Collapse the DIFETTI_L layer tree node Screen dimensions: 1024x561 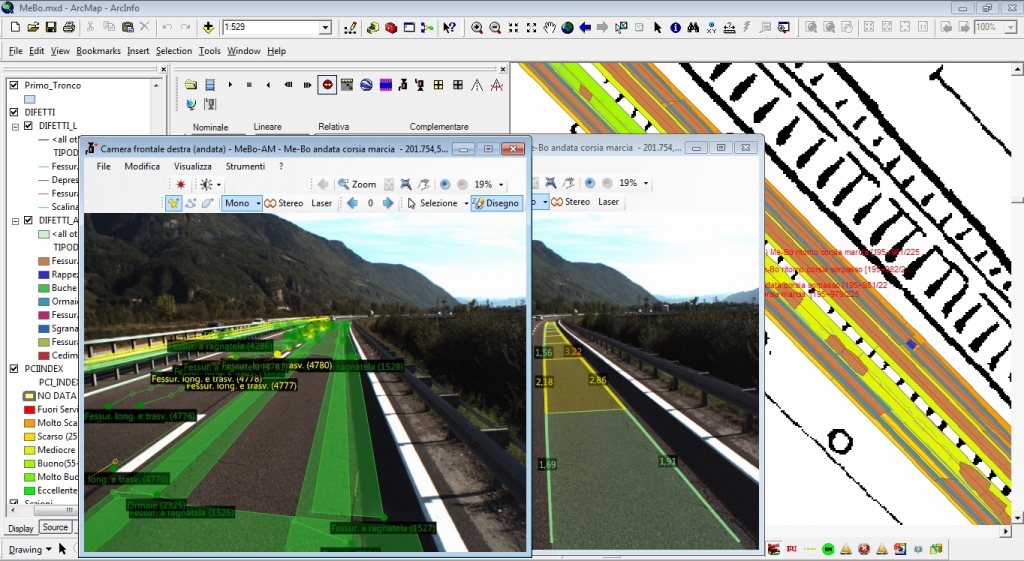15,126
